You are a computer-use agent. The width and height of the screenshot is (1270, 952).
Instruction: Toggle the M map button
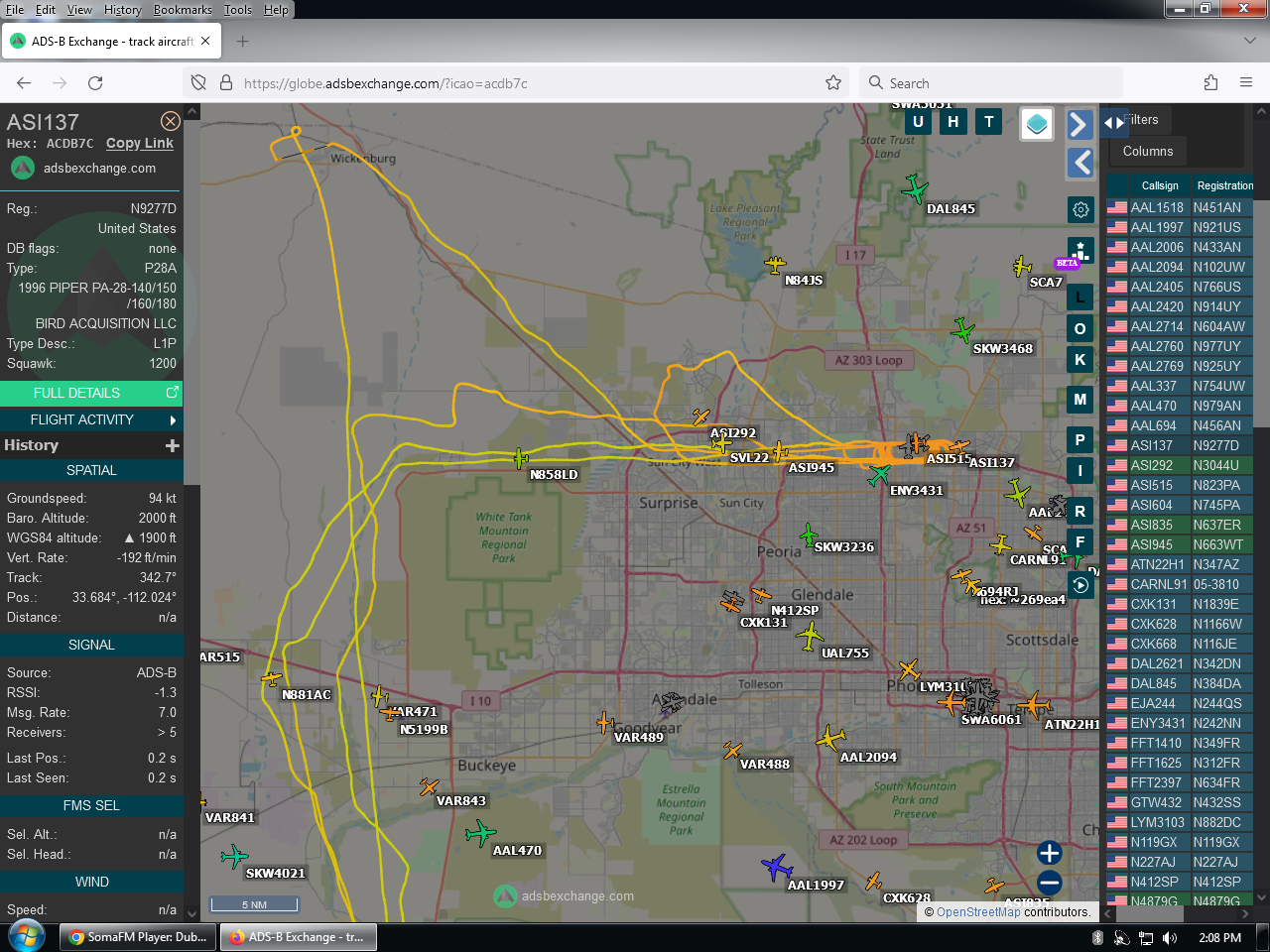tap(1080, 400)
